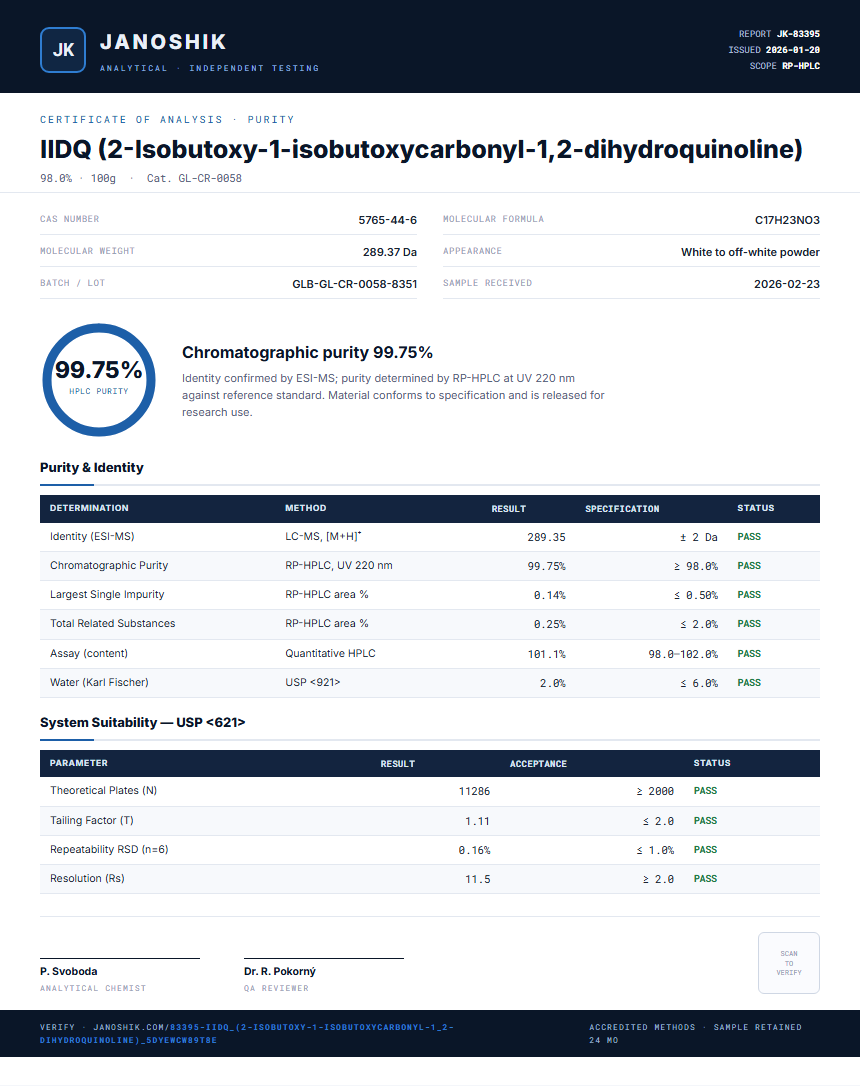Click the DETERMINATION column header
Image resolution: width=860 pixels, height=1086 pixels.
[x=89, y=508]
